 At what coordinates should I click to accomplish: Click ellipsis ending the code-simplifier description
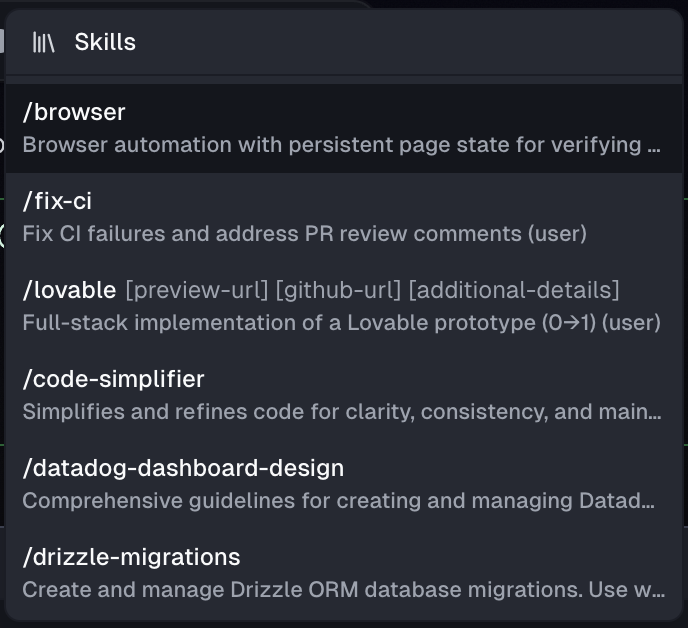[655, 414]
